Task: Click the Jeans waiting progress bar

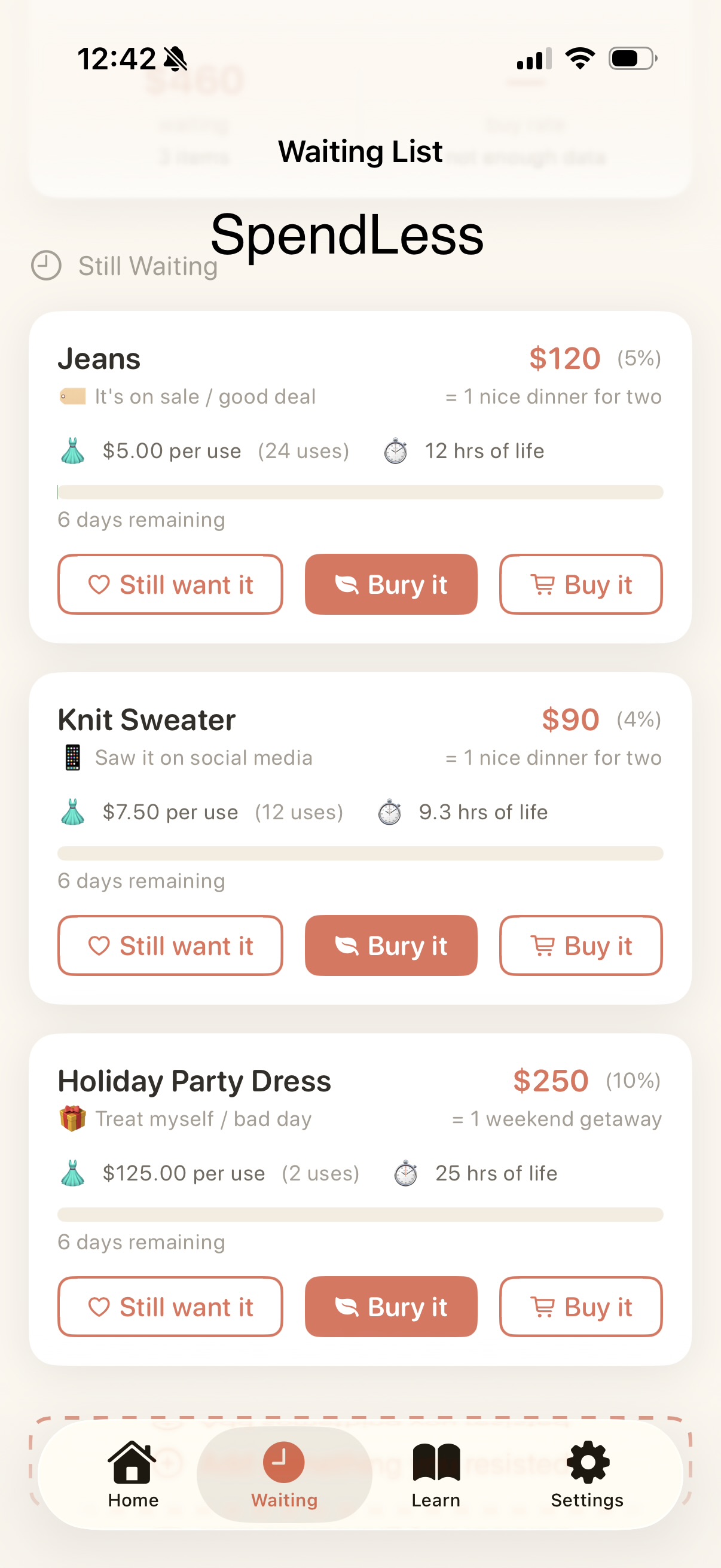Action: [x=360, y=492]
